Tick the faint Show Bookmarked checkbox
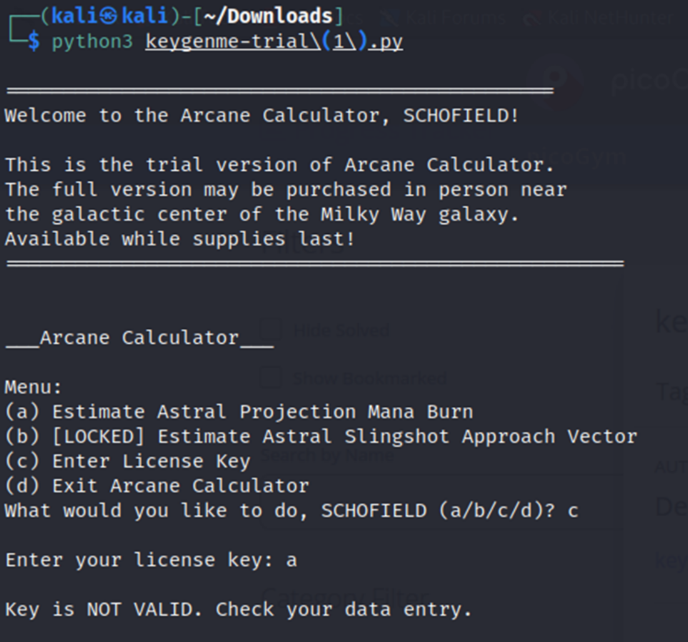The width and height of the screenshot is (688, 642). [x=267, y=378]
